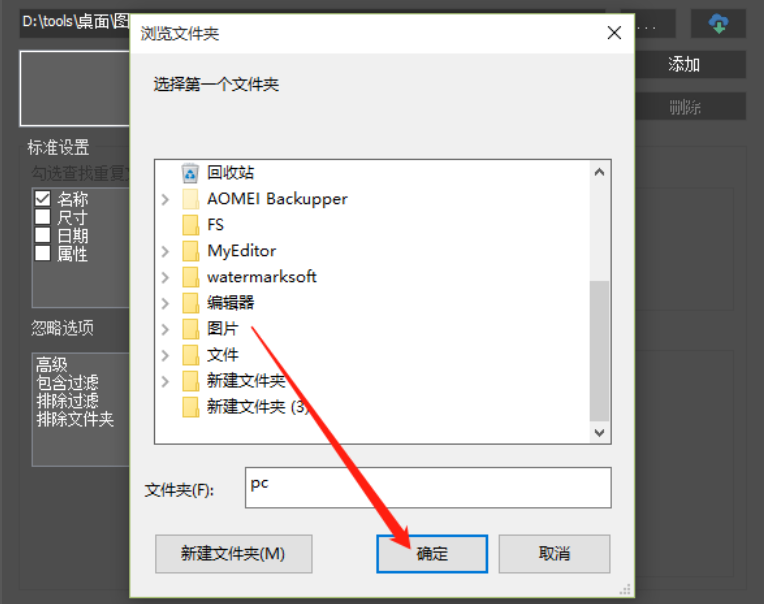Expand the 图片 folder node
This screenshot has width=764, height=604.
coord(165,329)
